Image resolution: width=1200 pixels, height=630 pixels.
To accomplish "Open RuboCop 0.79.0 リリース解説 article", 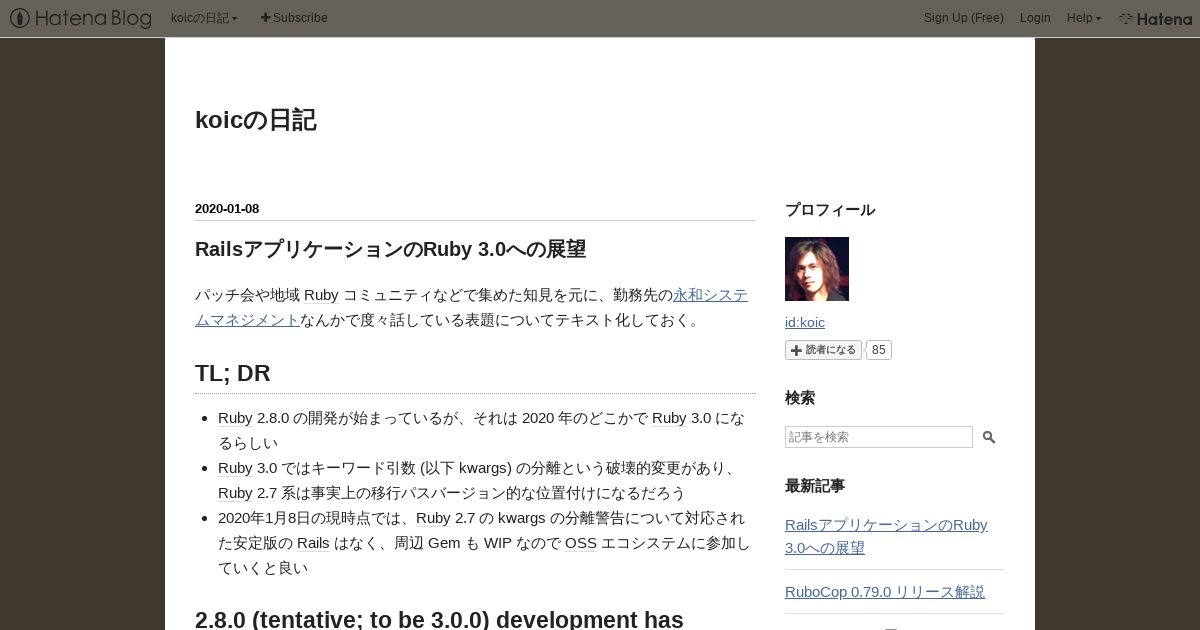I will click(885, 592).
